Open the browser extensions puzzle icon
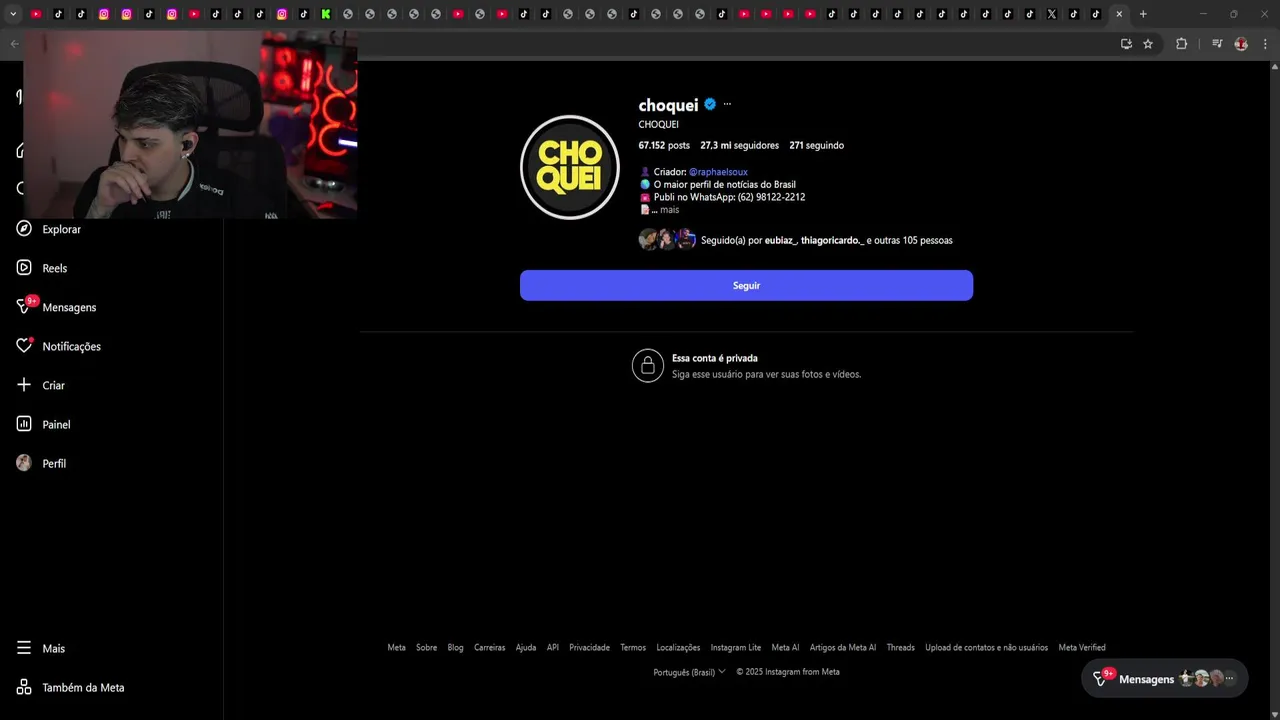This screenshot has width=1280, height=720. coord(1181,44)
